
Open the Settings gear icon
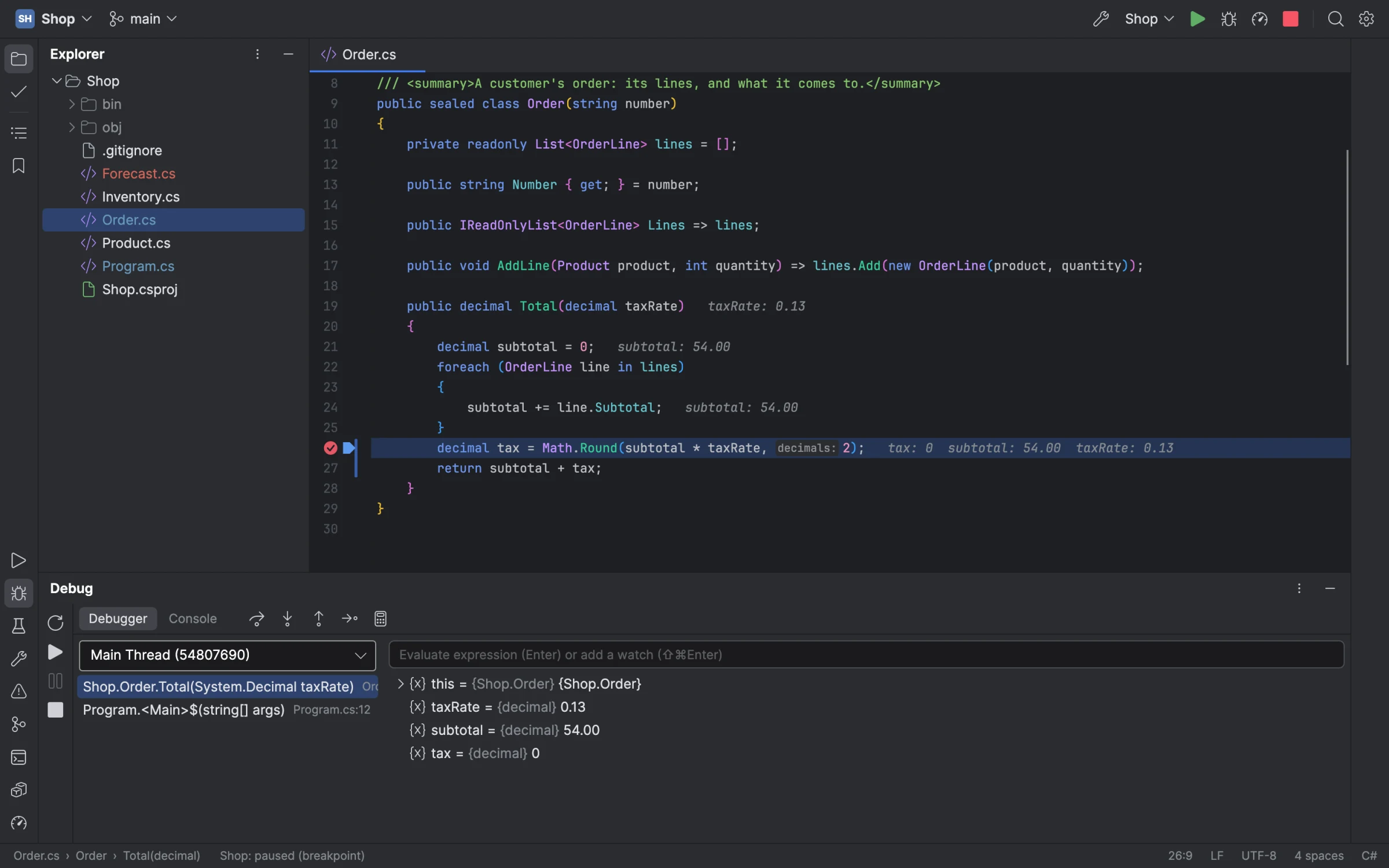tap(1366, 19)
